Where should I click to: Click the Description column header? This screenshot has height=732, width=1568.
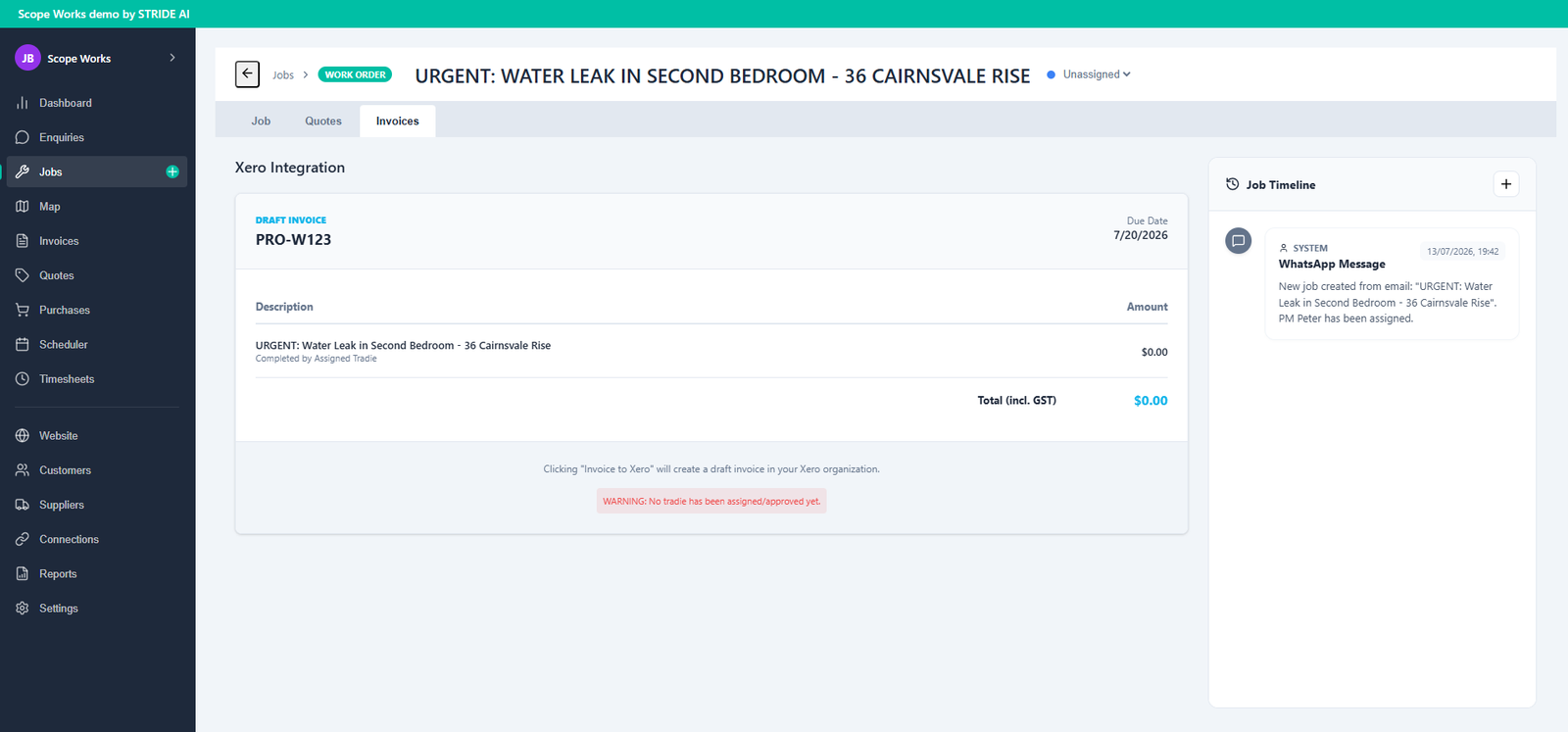(284, 307)
